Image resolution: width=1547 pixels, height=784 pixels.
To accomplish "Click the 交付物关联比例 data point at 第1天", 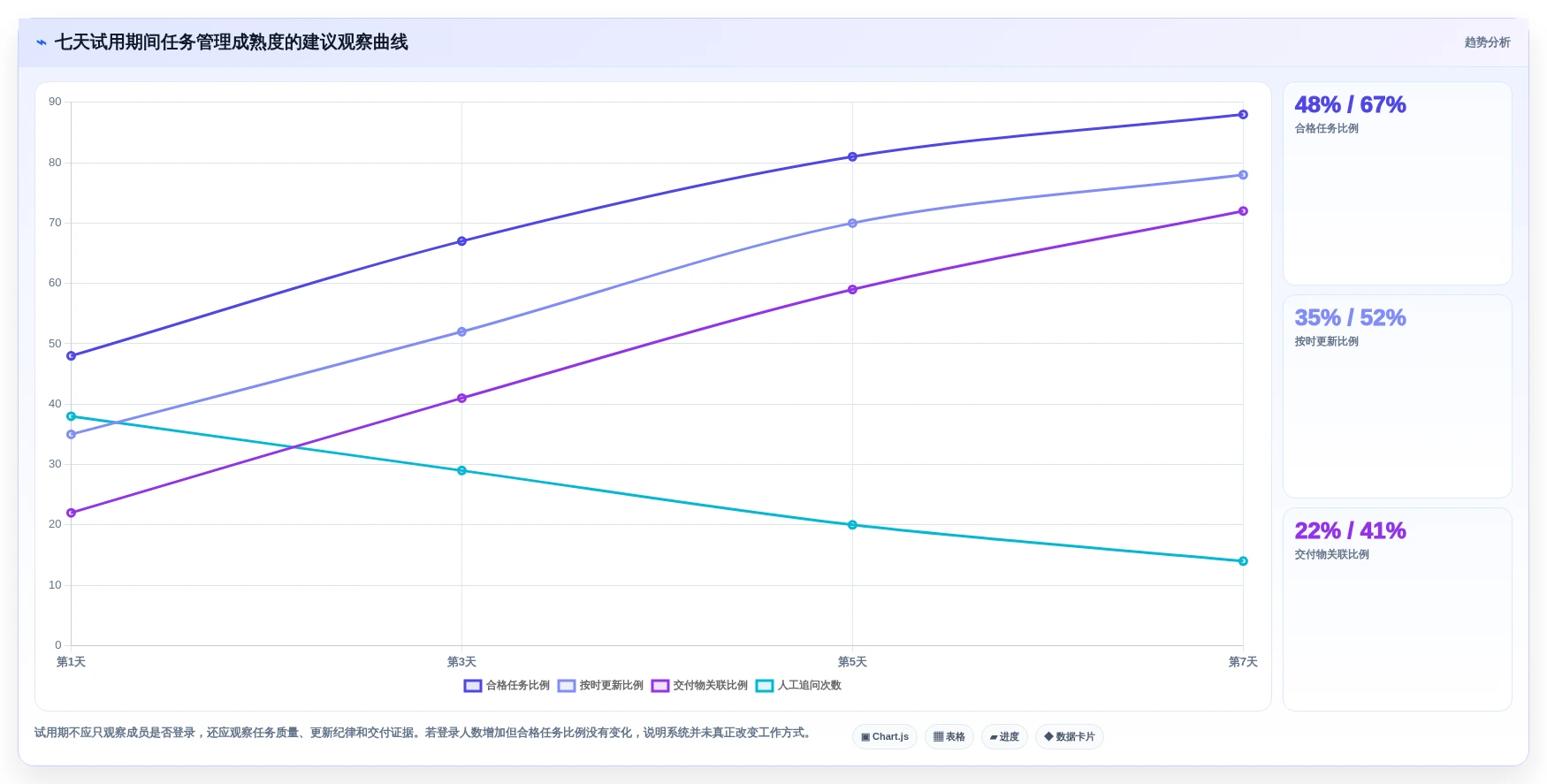I will click(x=71, y=513).
